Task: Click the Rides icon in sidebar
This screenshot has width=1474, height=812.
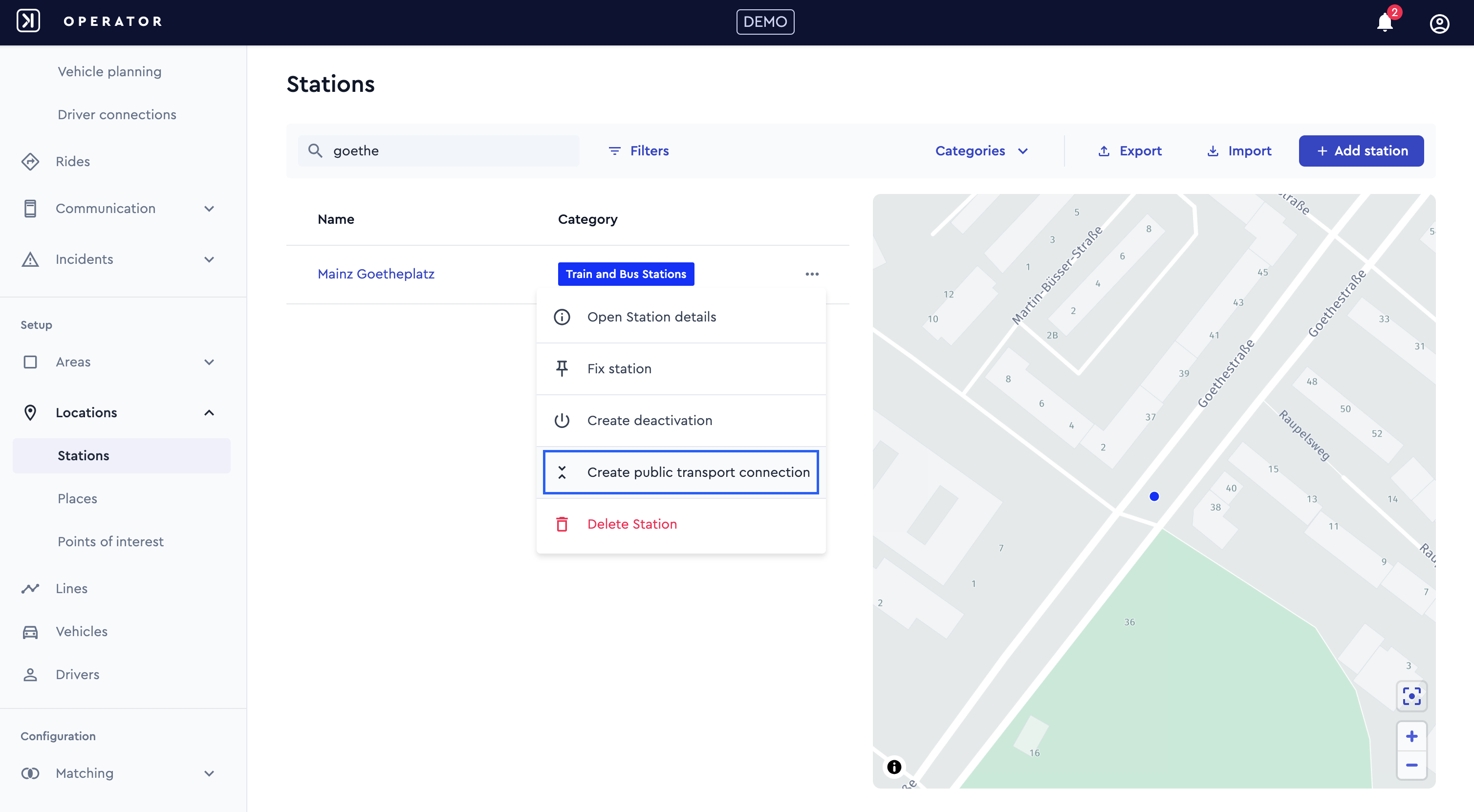Action: (x=30, y=161)
